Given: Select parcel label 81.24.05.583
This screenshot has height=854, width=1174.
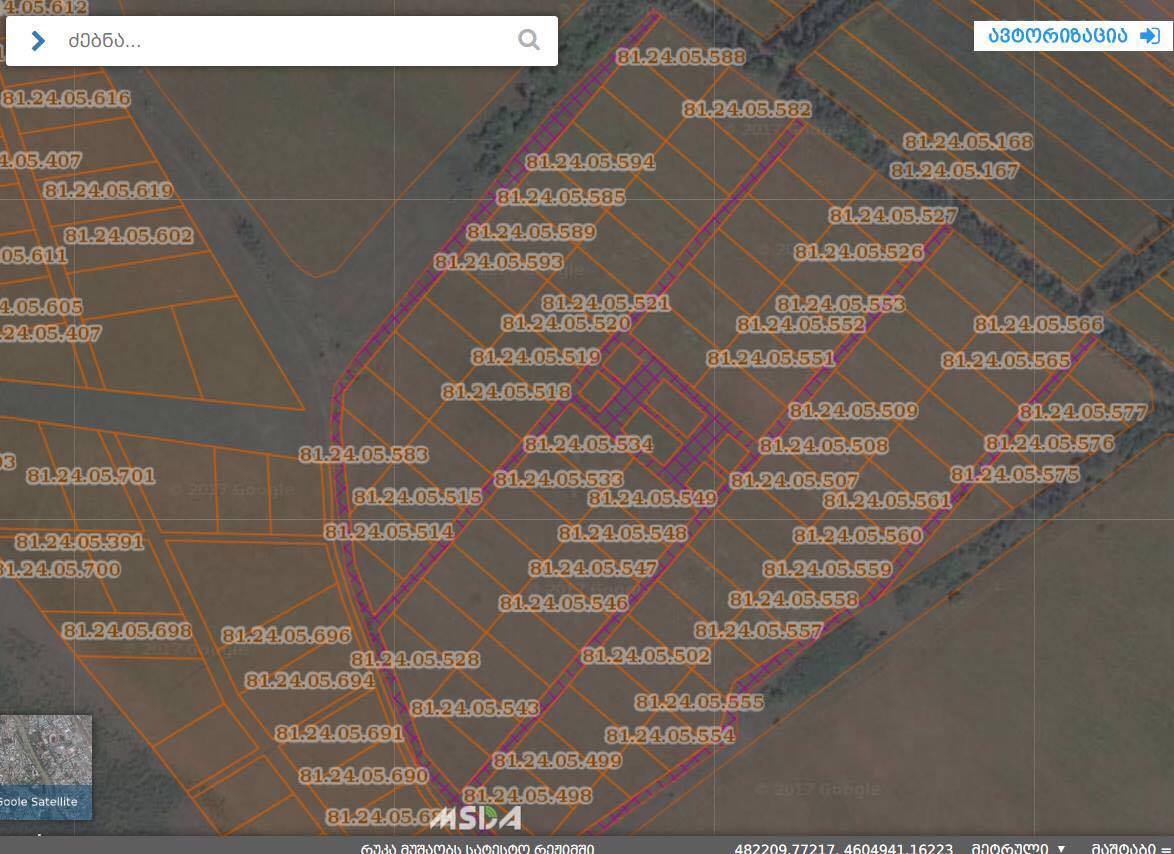Looking at the screenshot, I should (x=363, y=454).
